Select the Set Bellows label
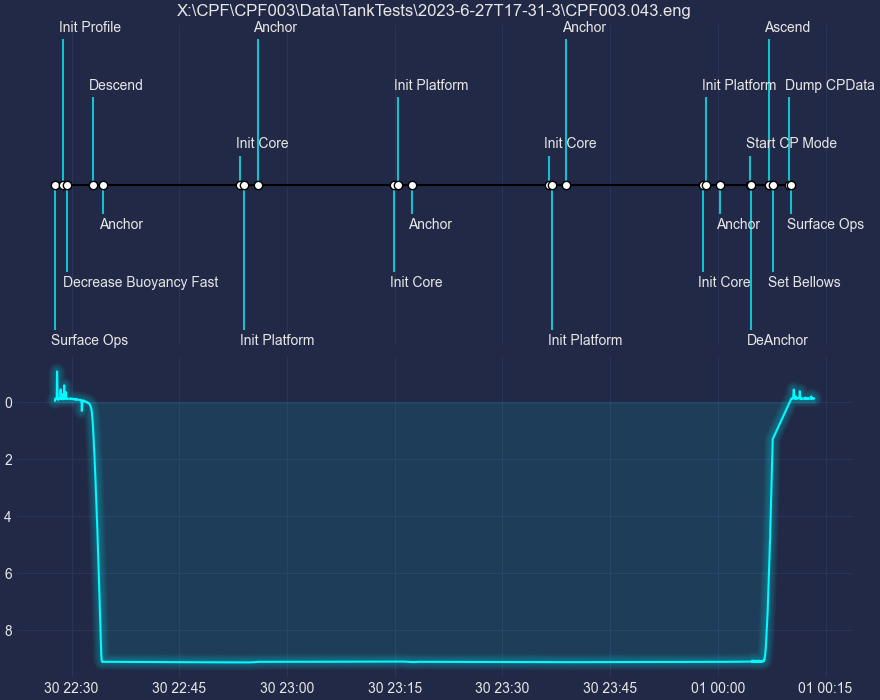880x700 pixels. [804, 282]
